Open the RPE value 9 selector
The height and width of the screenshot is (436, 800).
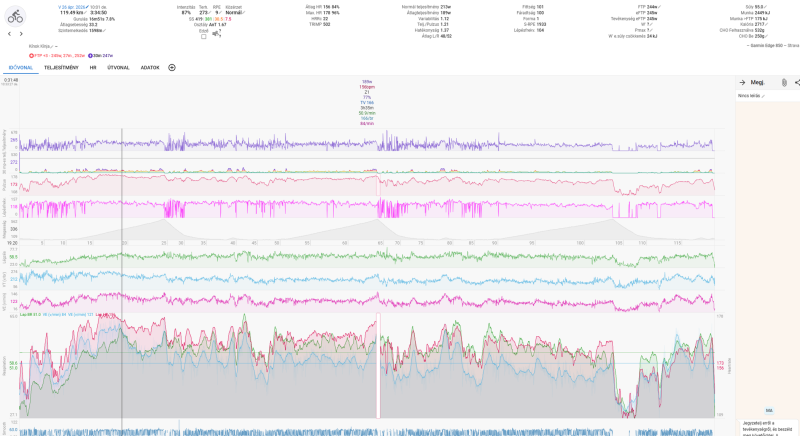pos(217,13)
